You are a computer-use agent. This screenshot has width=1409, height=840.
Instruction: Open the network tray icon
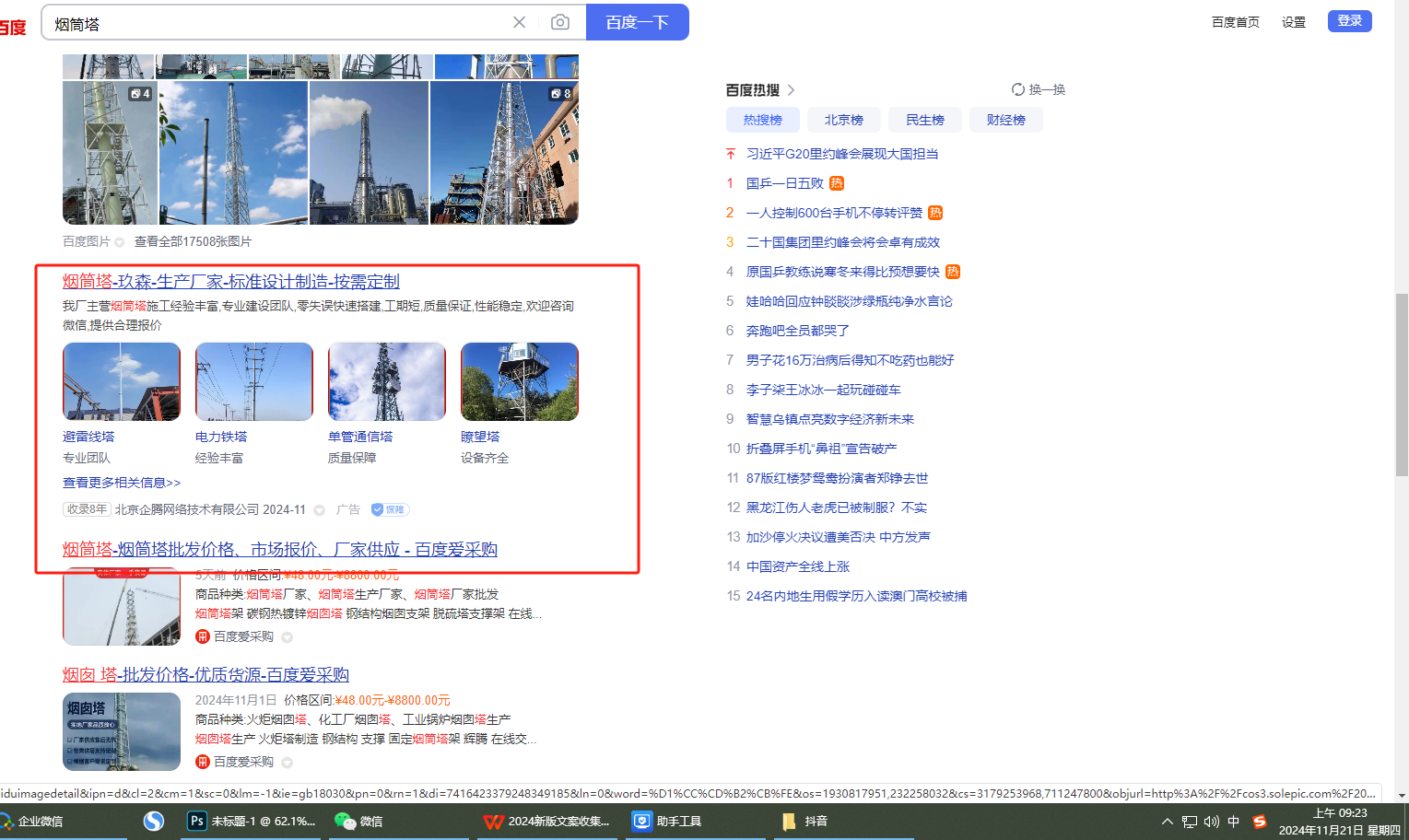[1190, 822]
